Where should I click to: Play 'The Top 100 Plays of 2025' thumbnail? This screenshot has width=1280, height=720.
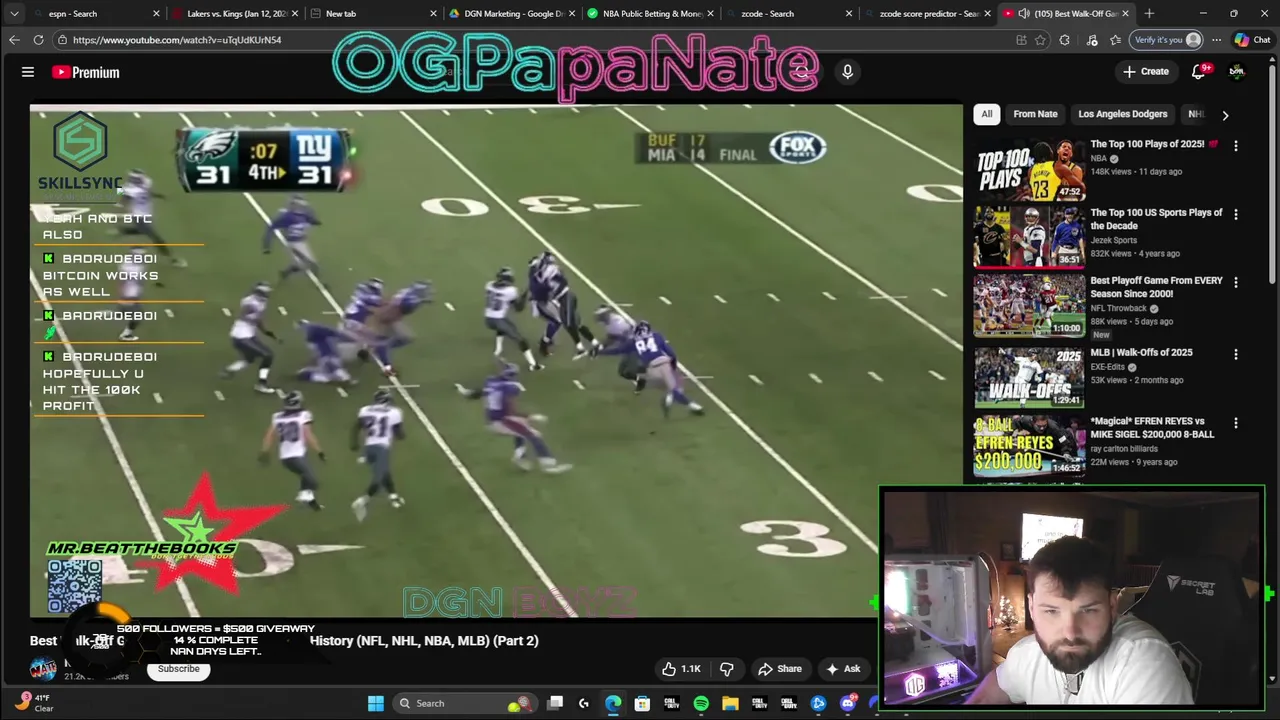1029,169
